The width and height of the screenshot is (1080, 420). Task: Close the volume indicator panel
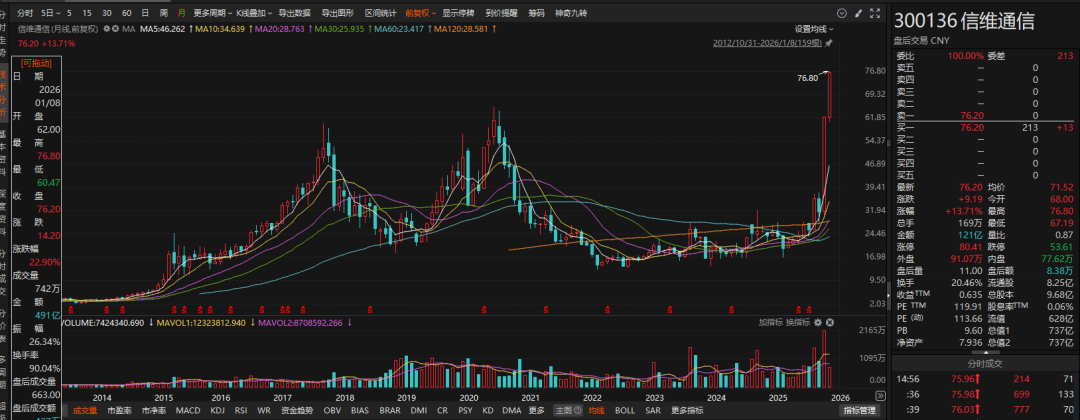coord(829,323)
